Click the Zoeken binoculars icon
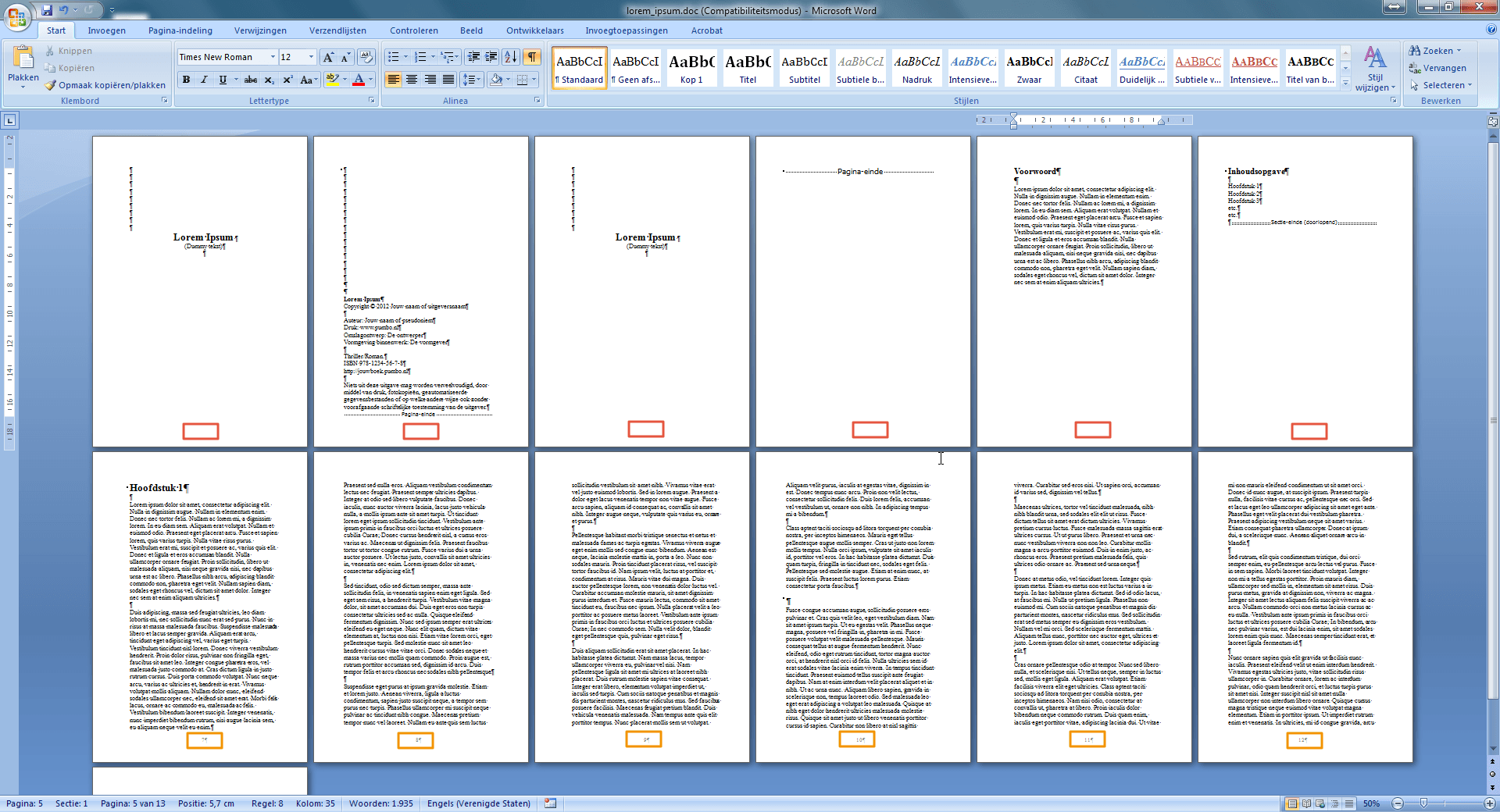 tap(1415, 51)
